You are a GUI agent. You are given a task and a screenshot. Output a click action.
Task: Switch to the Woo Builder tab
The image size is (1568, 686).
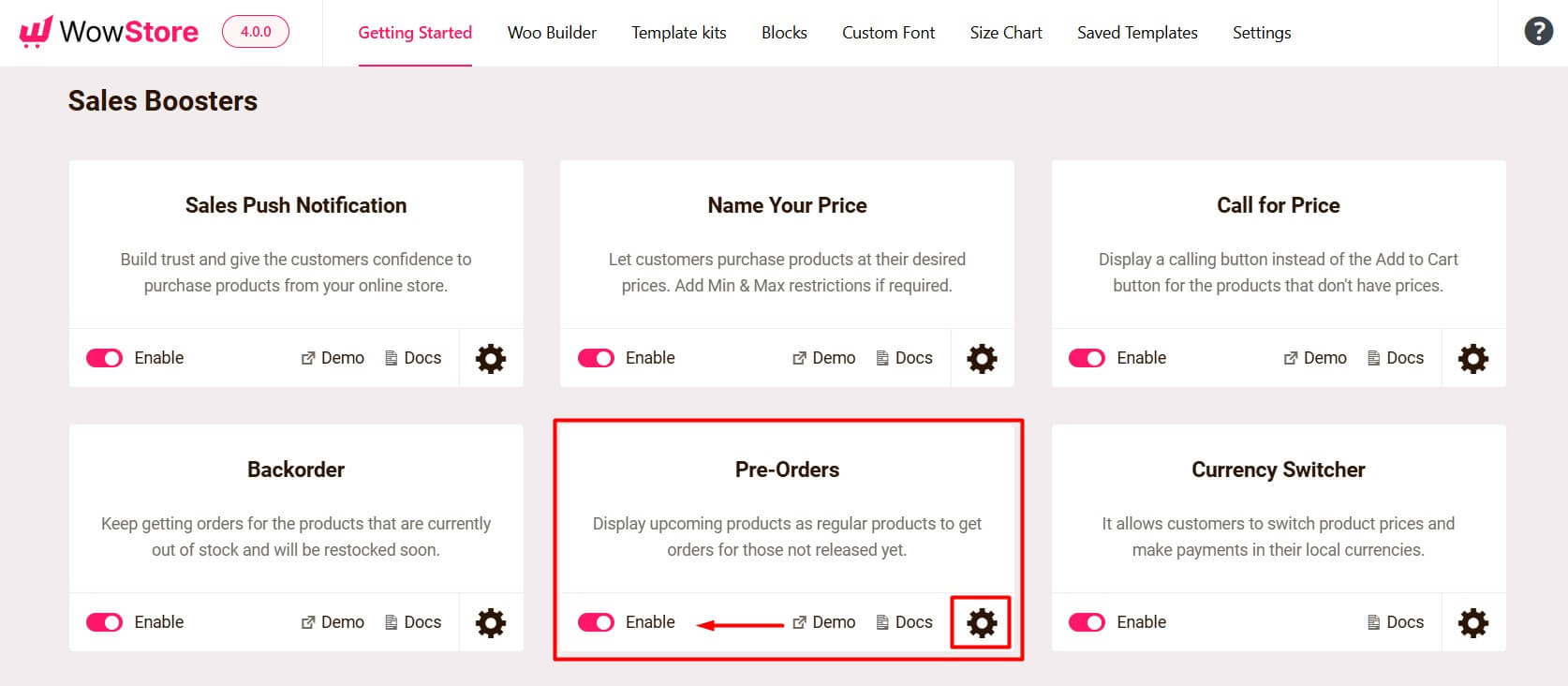click(x=552, y=33)
